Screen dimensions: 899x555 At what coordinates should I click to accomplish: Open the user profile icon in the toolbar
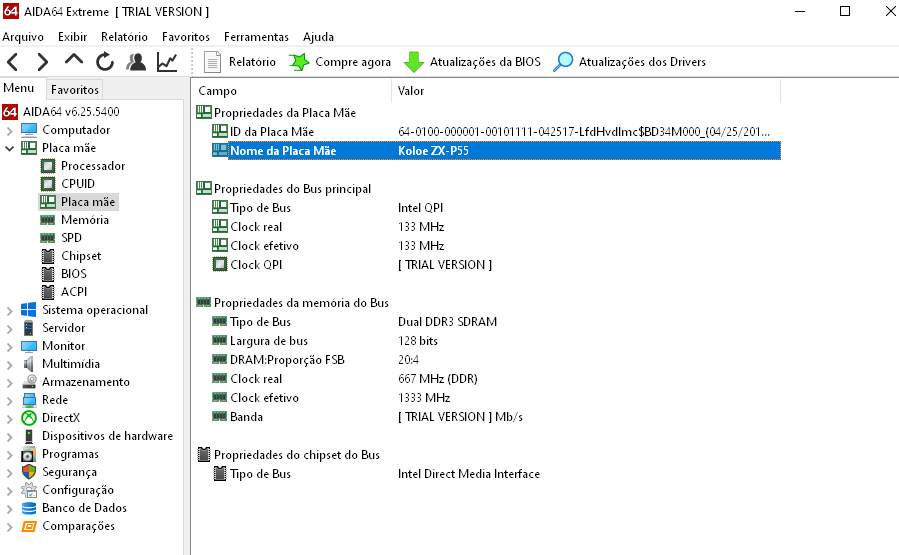(x=136, y=61)
